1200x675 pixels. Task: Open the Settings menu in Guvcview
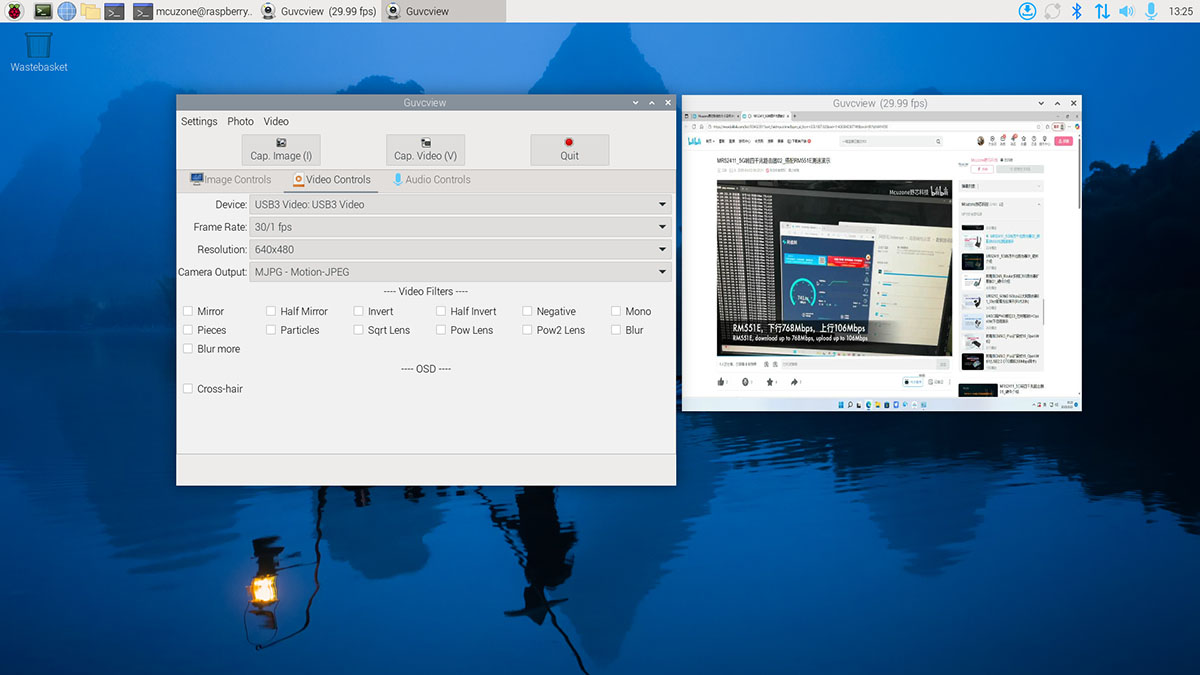pos(199,121)
